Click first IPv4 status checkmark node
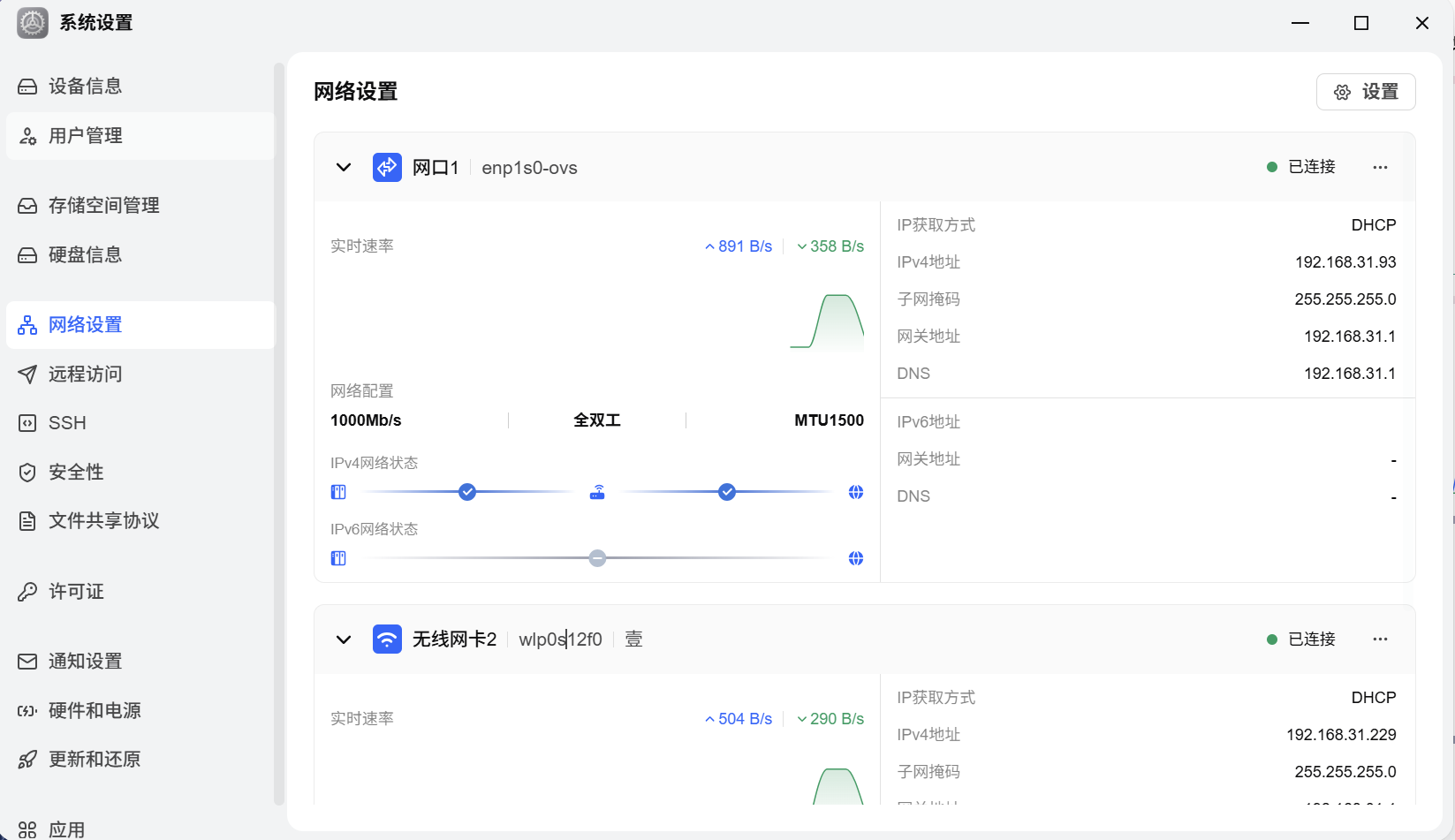The width and height of the screenshot is (1455, 840). [467, 492]
